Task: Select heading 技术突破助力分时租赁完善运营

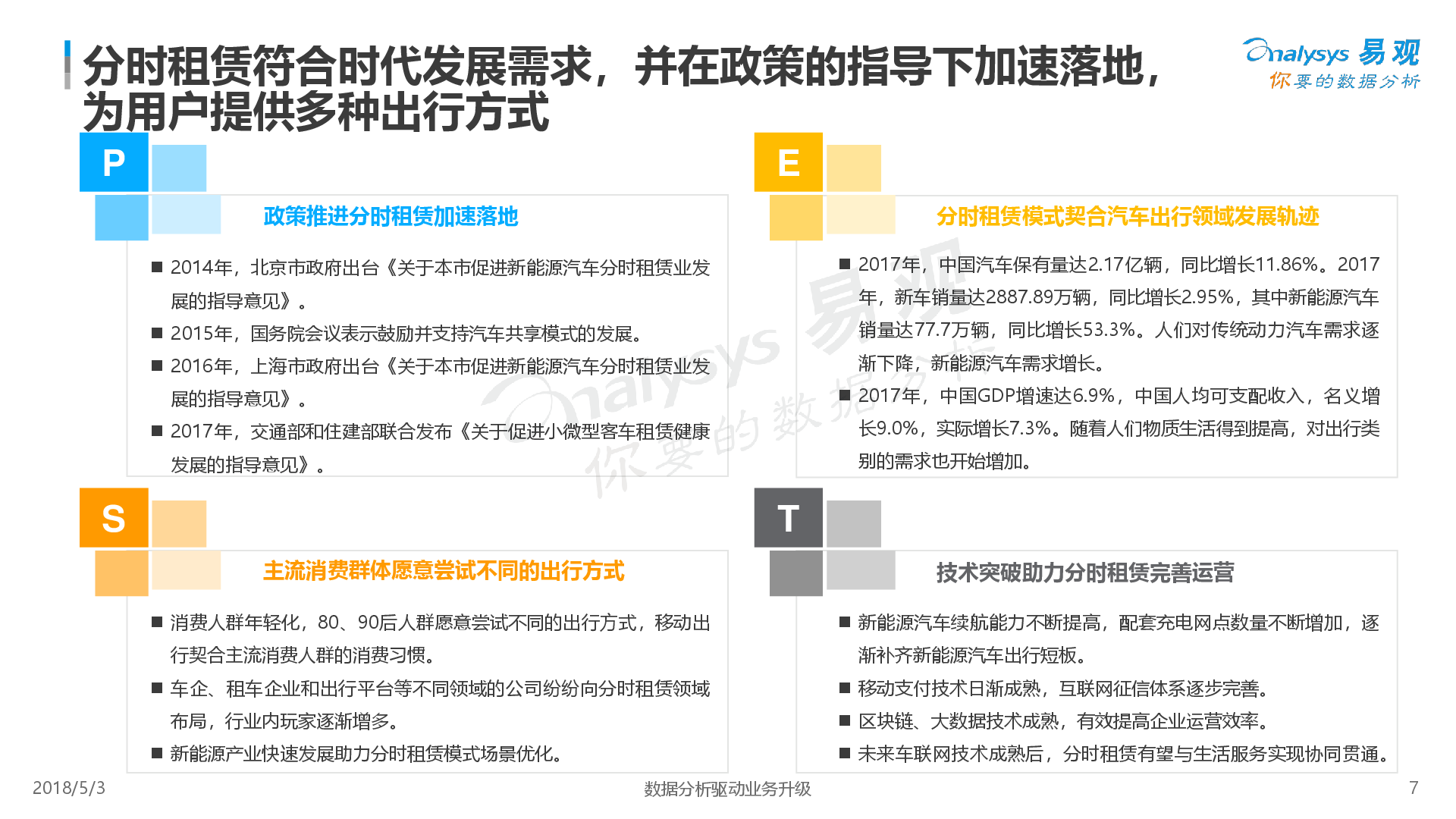Action: point(1084,573)
